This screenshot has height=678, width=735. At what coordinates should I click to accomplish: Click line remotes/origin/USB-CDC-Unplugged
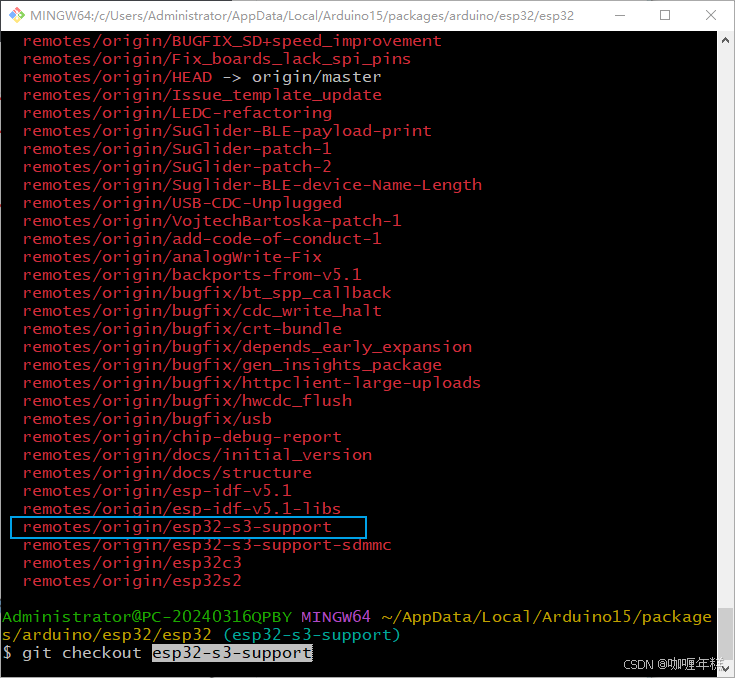(x=182, y=203)
